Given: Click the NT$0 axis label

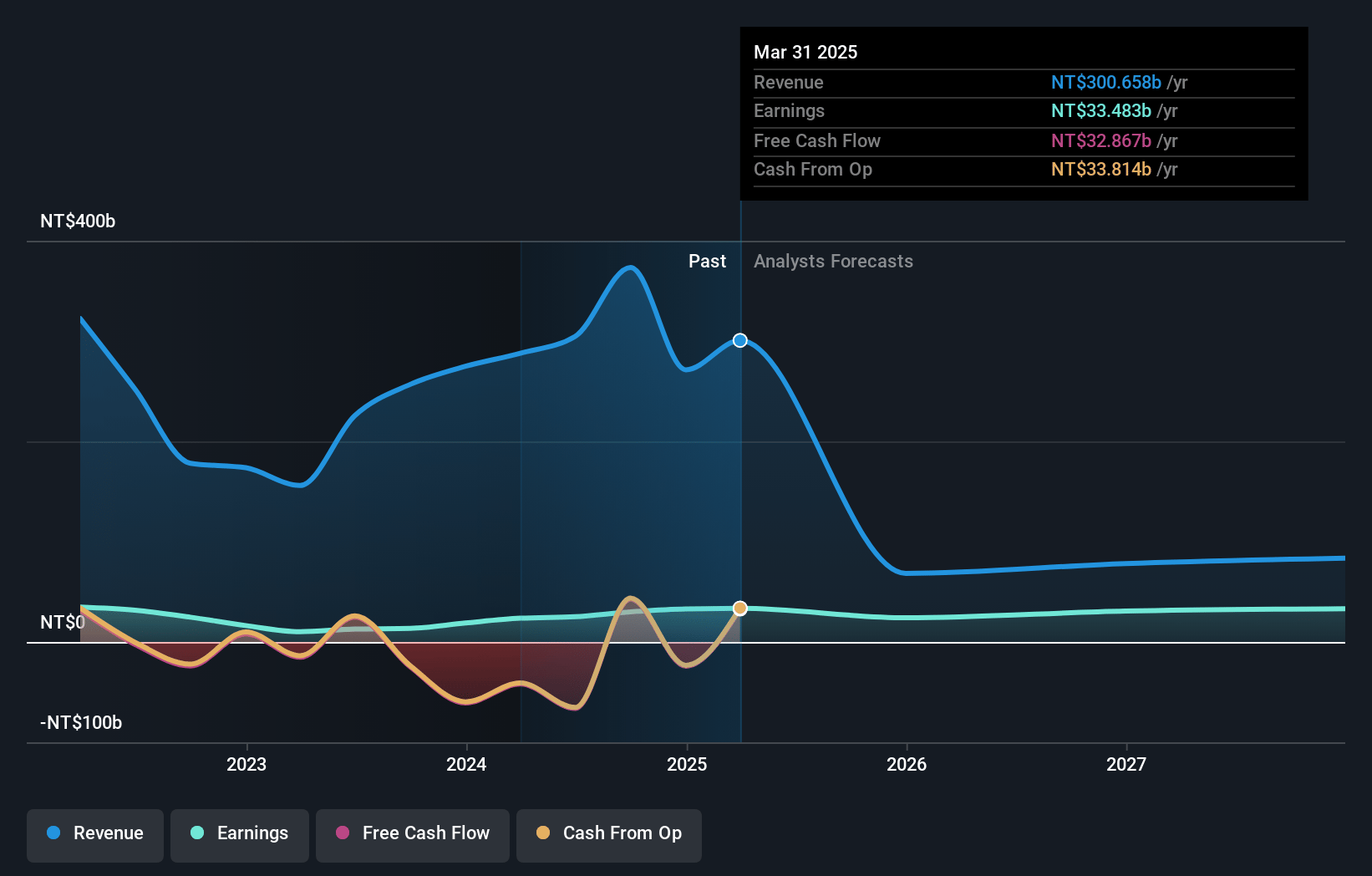Looking at the screenshot, I should [x=63, y=623].
